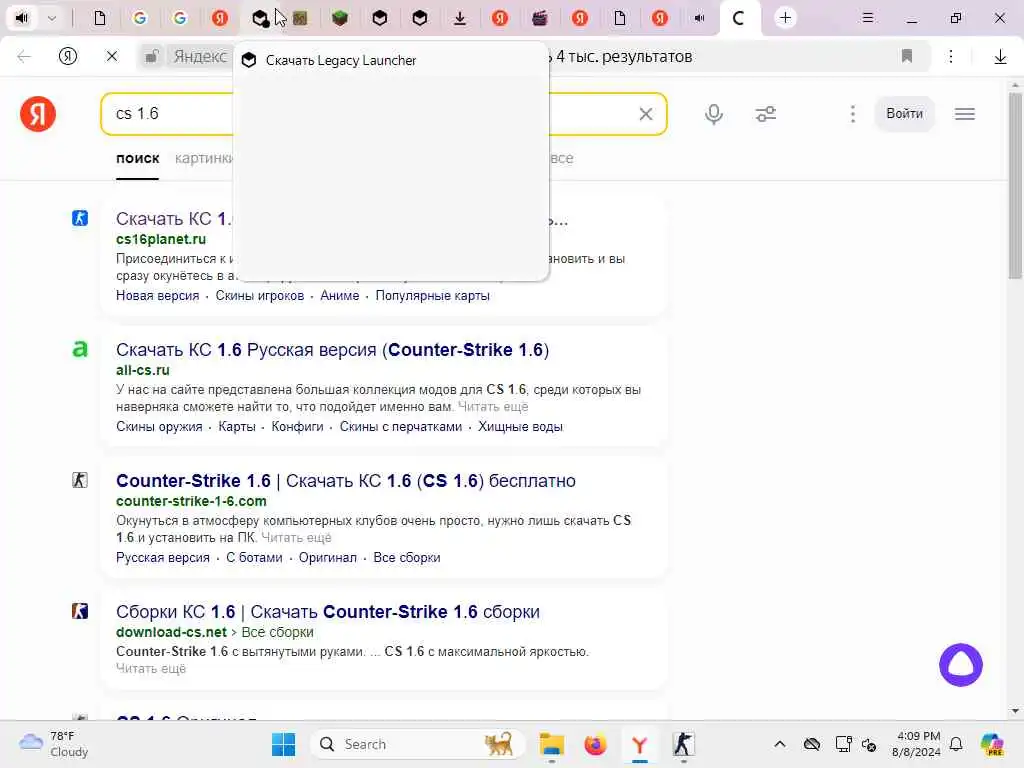The image size is (1024, 768).
Task: Open Yandex home from the toolbar Я button
Action: click(x=68, y=56)
